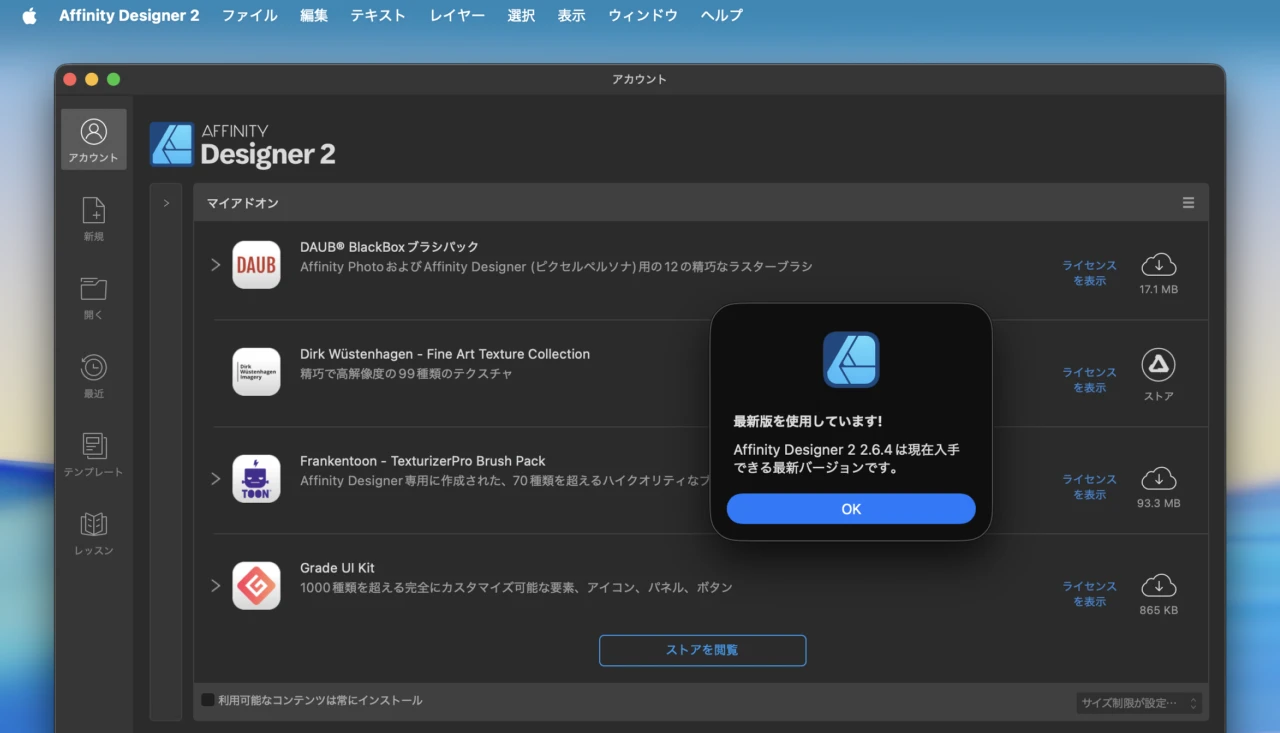The image size is (1280, 733).
Task: Open the ウィンドウ menu in menu bar
Action: click(x=642, y=15)
